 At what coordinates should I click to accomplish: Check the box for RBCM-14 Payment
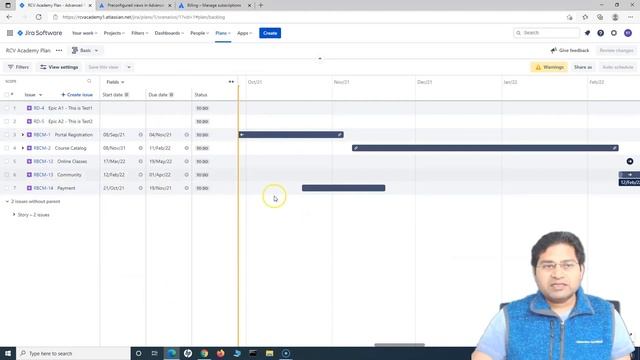tap(6, 188)
